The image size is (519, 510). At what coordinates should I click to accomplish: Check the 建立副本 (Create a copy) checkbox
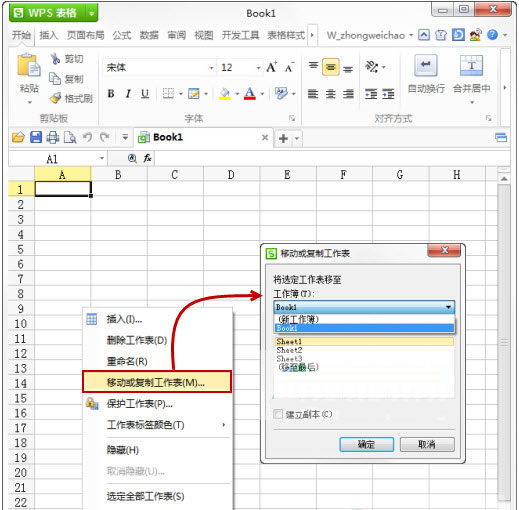[278, 414]
